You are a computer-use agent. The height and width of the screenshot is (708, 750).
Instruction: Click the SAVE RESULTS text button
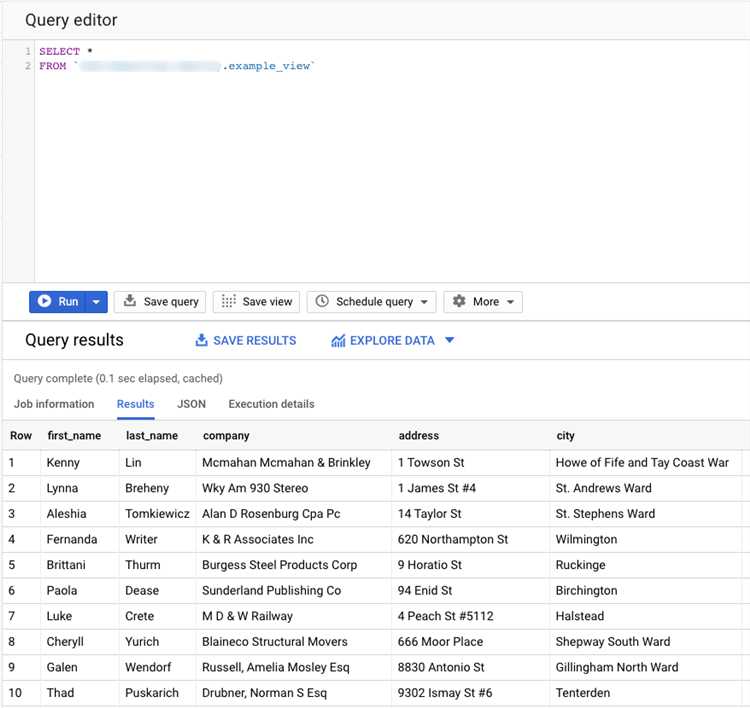point(254,341)
